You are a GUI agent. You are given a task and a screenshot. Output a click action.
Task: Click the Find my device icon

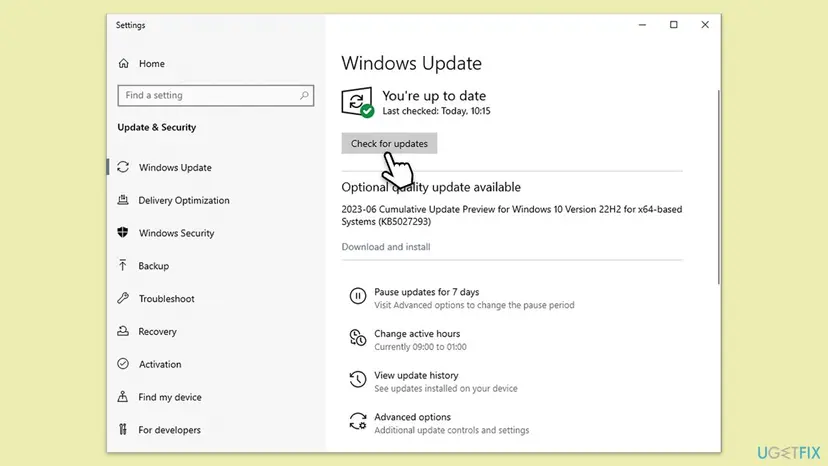tap(123, 396)
